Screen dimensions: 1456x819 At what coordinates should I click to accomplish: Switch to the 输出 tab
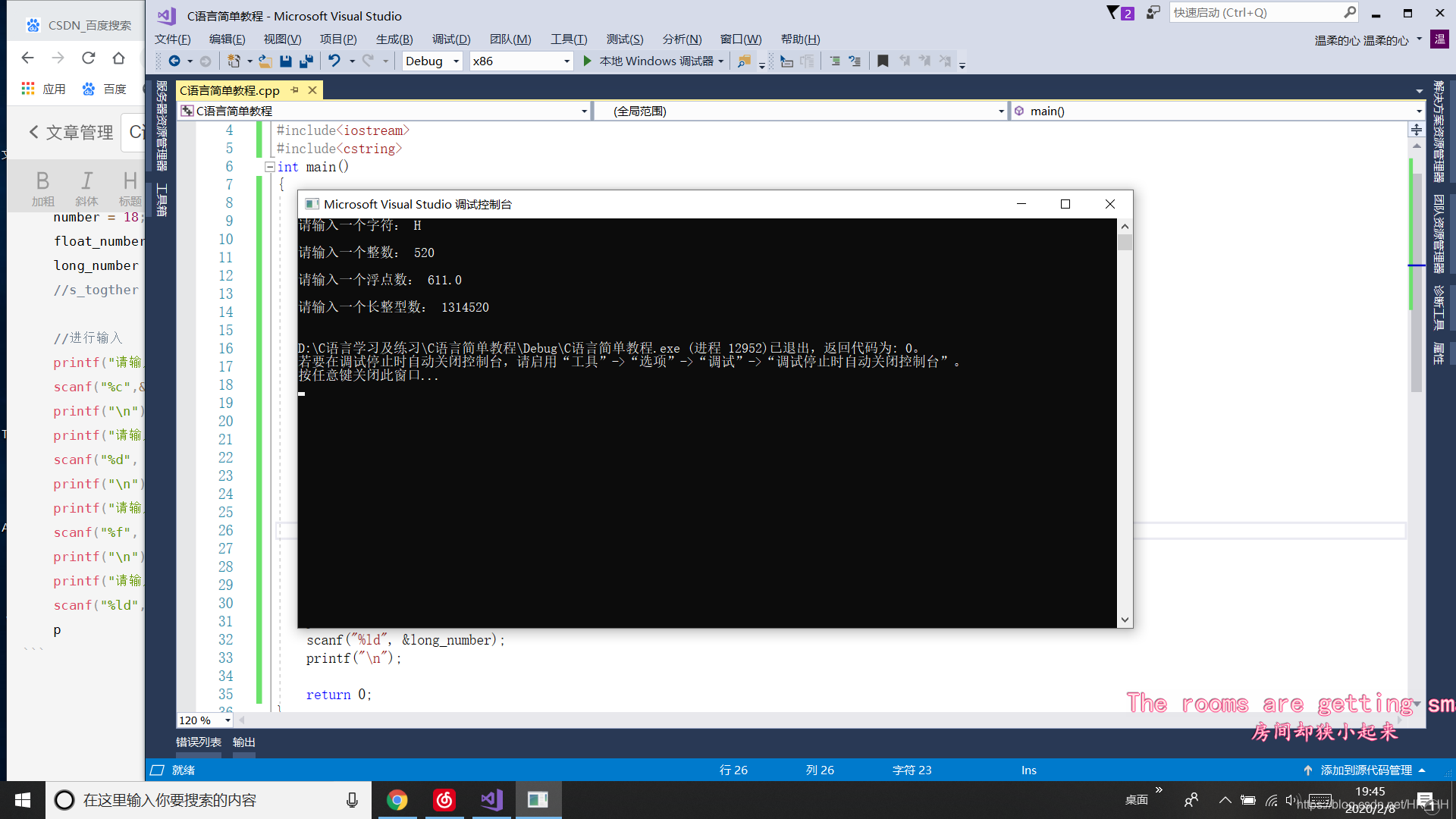tap(244, 742)
